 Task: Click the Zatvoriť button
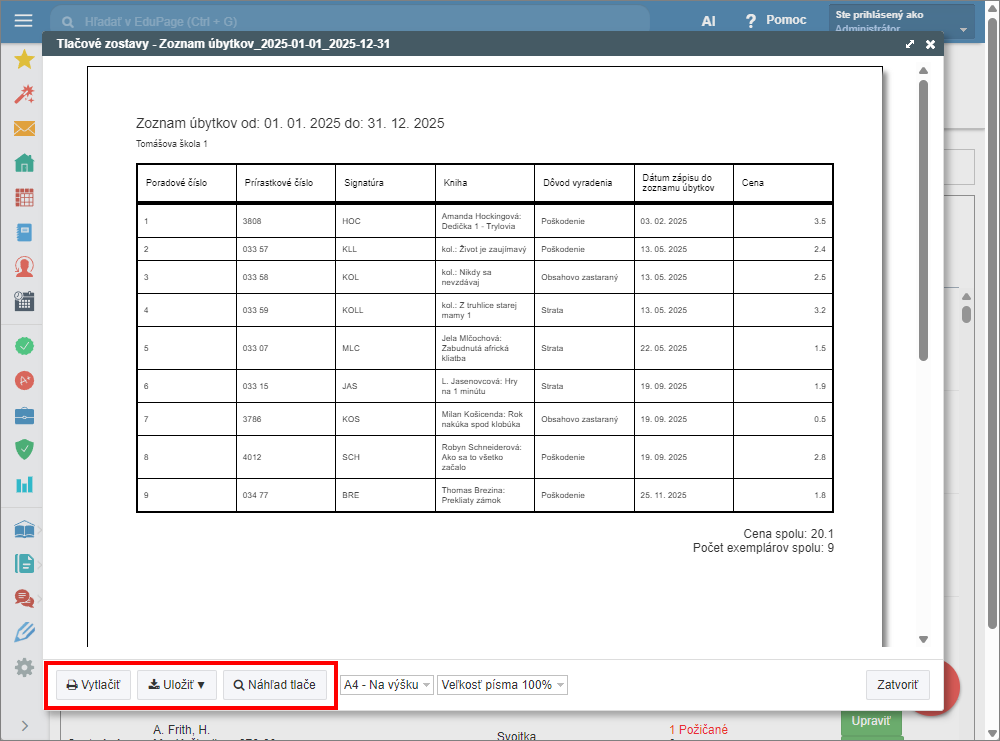click(x=897, y=685)
